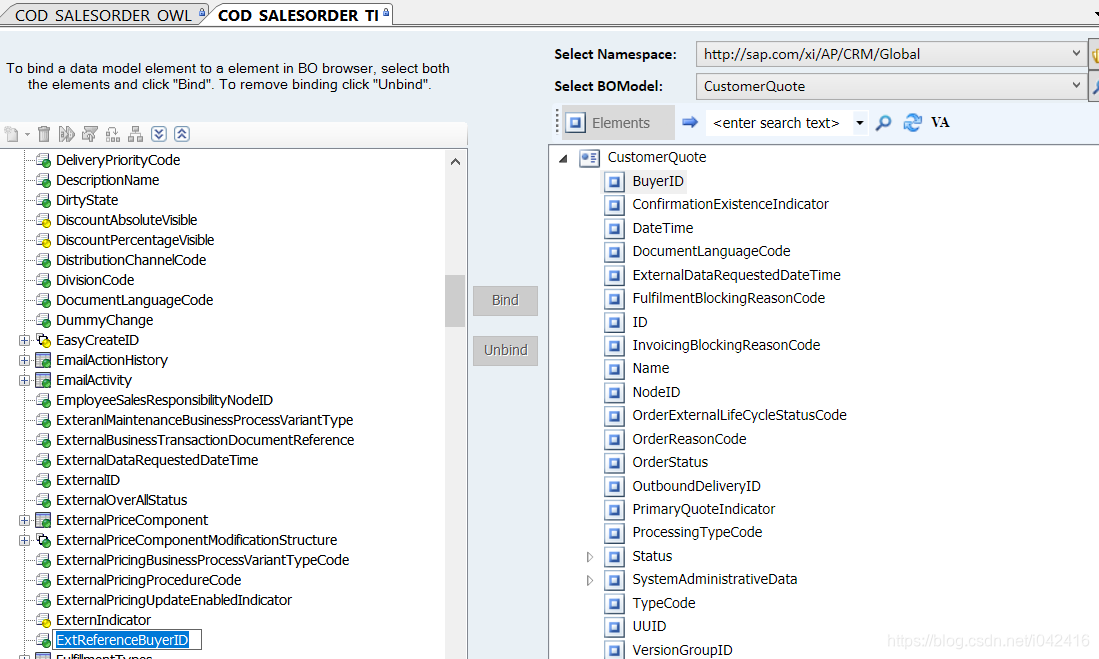This screenshot has width=1099, height=659.
Task: Select OutboundDeliveryID in BO browser
Action: tap(696, 486)
